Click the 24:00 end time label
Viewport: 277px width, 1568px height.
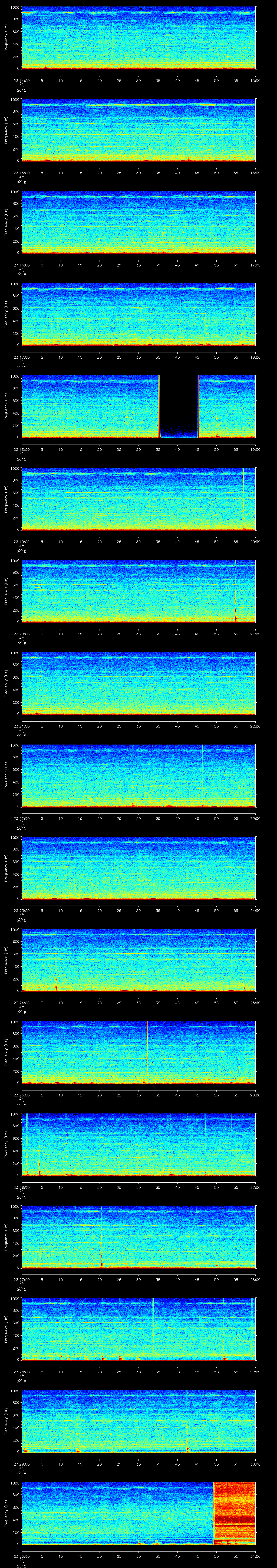click(x=255, y=910)
